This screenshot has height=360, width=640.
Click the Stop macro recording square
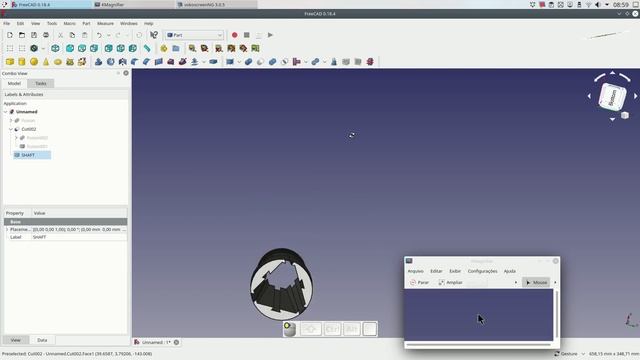[247, 35]
